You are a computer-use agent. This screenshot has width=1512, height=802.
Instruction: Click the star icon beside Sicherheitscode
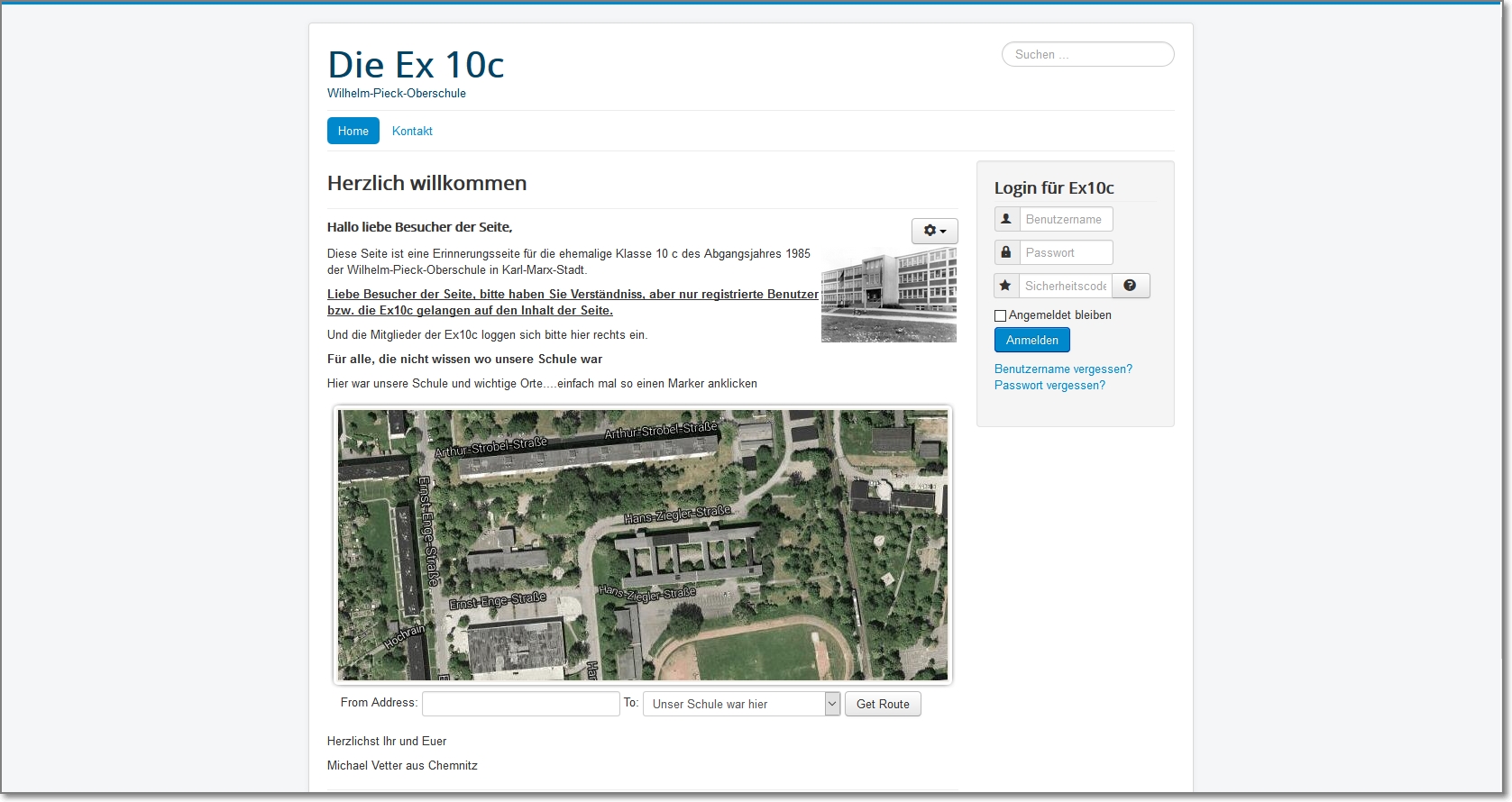pos(1006,286)
